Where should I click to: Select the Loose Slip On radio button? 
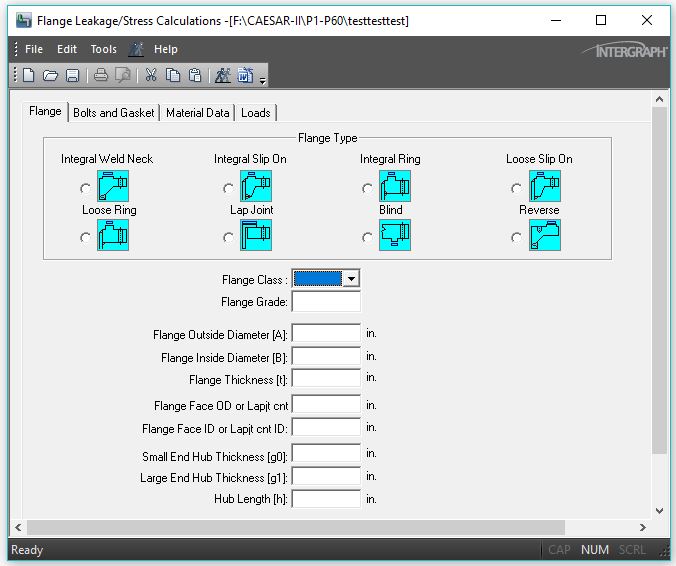(x=516, y=189)
